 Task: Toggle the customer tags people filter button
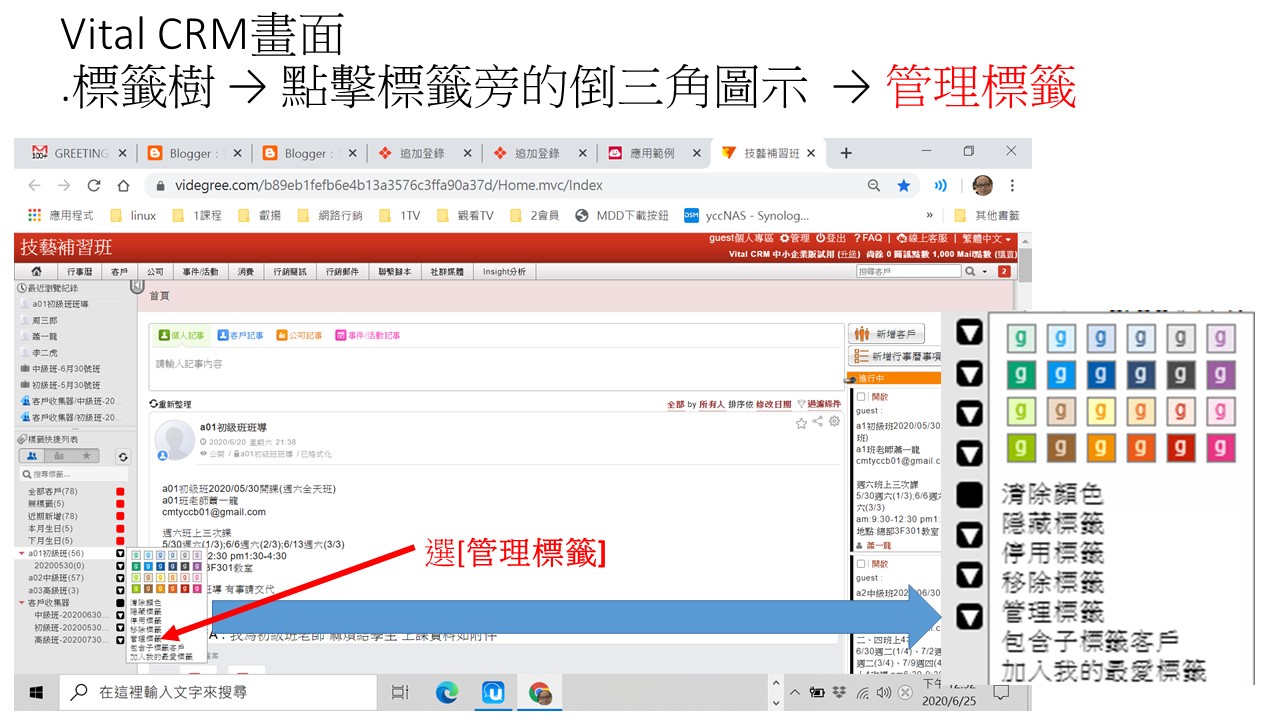(x=32, y=456)
